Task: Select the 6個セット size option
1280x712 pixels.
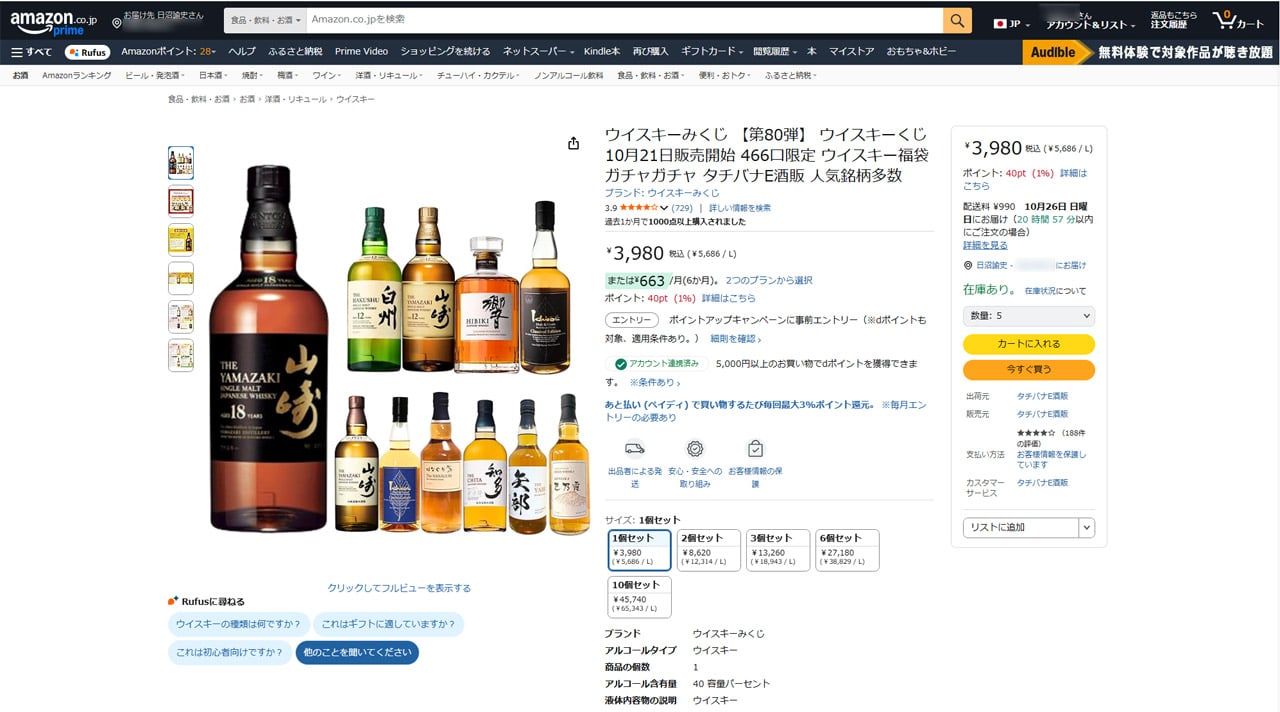Action: pos(847,549)
